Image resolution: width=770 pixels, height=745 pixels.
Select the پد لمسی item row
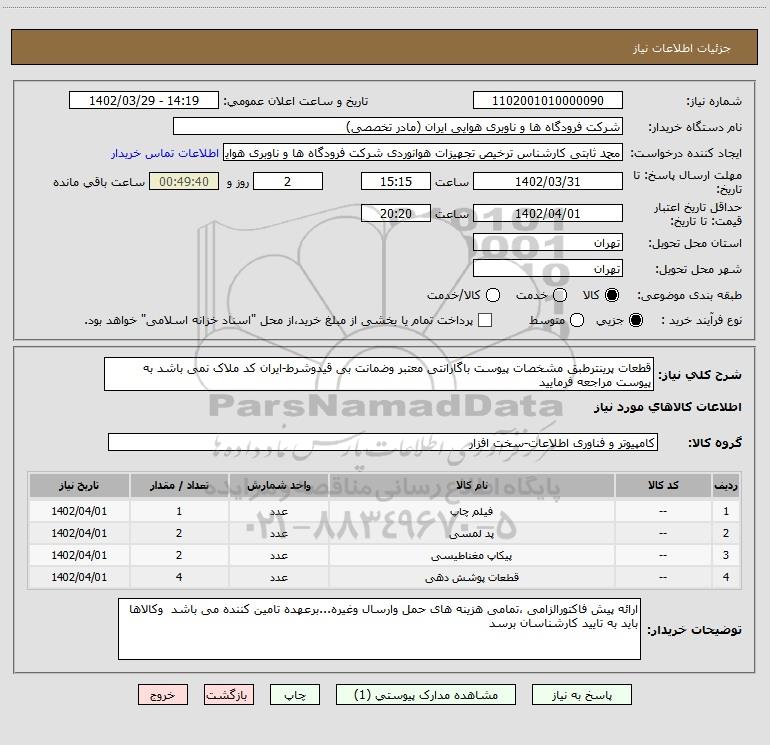[385, 533]
